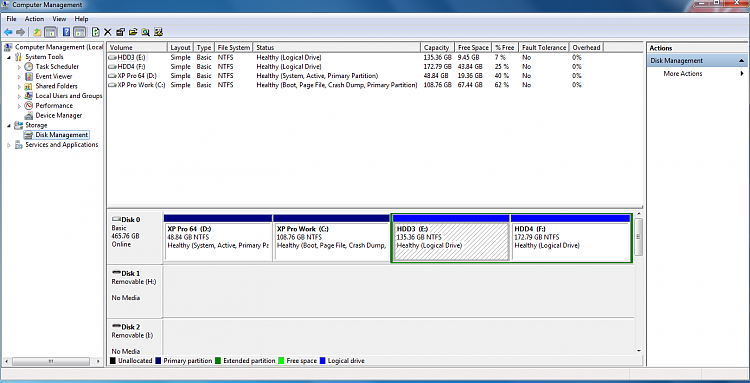Sort by the Free Space column header

(x=473, y=47)
